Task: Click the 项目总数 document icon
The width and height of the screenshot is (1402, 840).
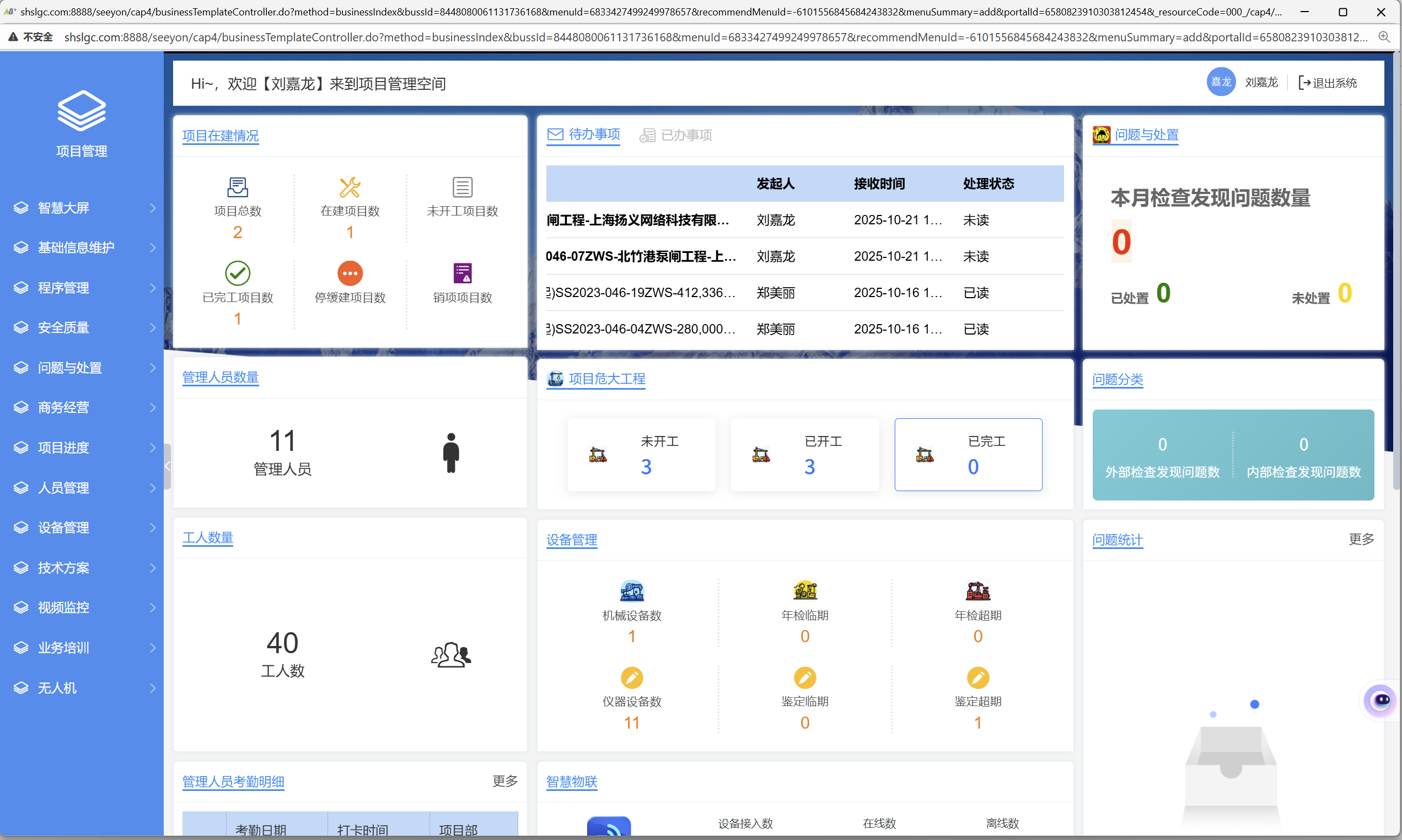Action: point(237,187)
